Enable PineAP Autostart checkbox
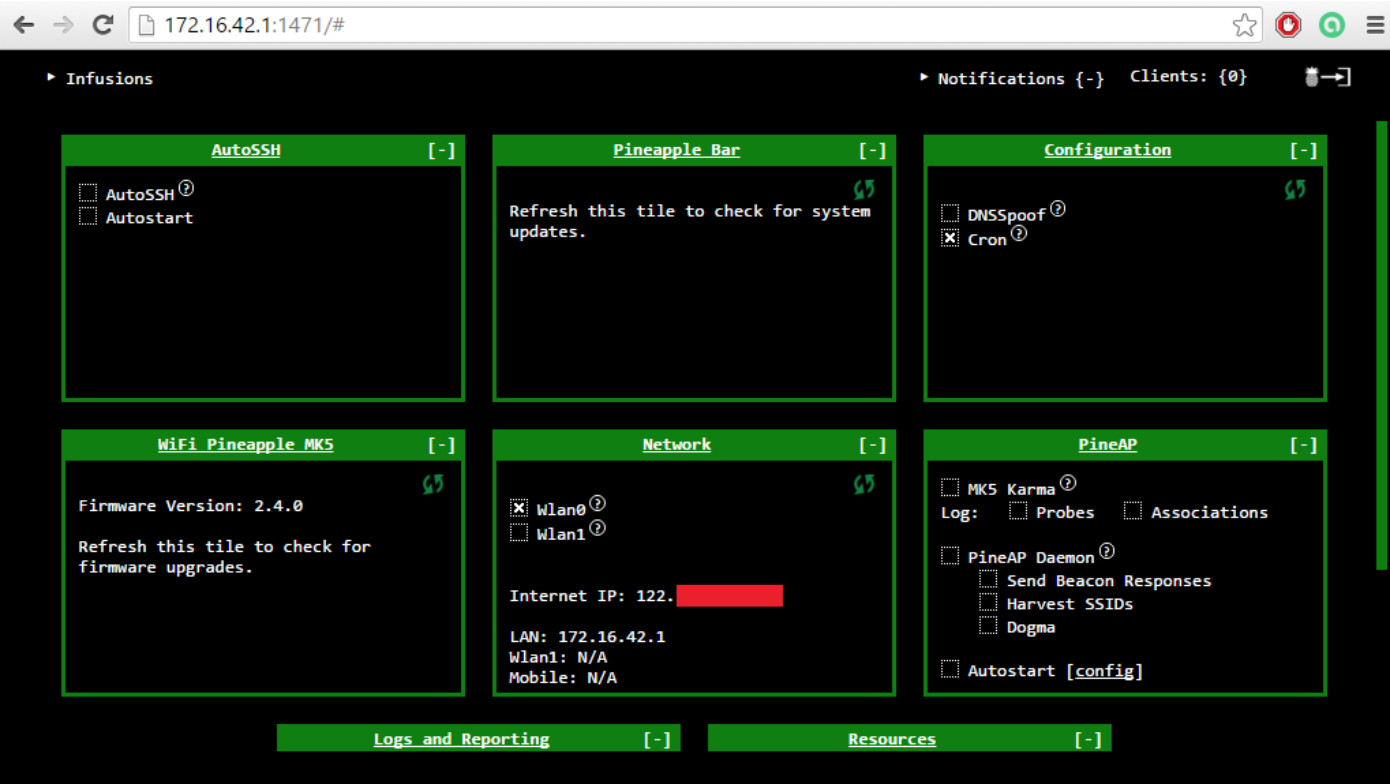This screenshot has width=1390, height=784. [950, 669]
